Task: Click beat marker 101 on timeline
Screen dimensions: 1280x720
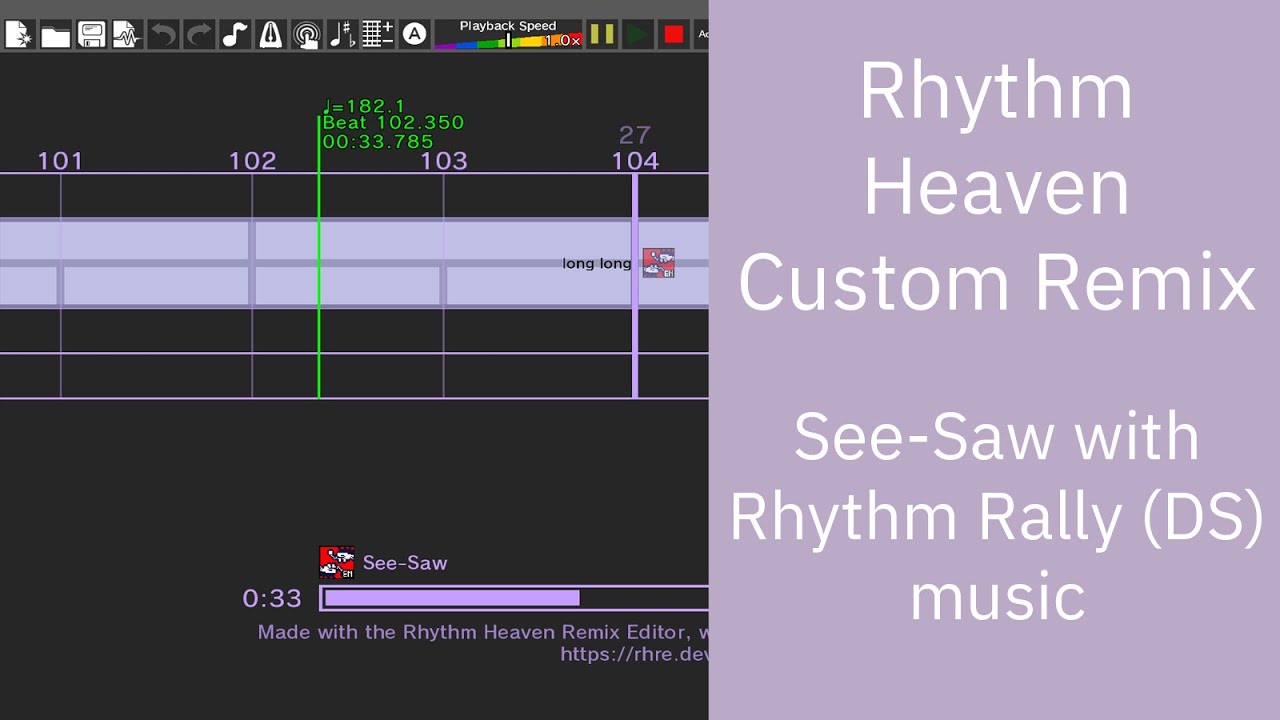Action: click(60, 161)
